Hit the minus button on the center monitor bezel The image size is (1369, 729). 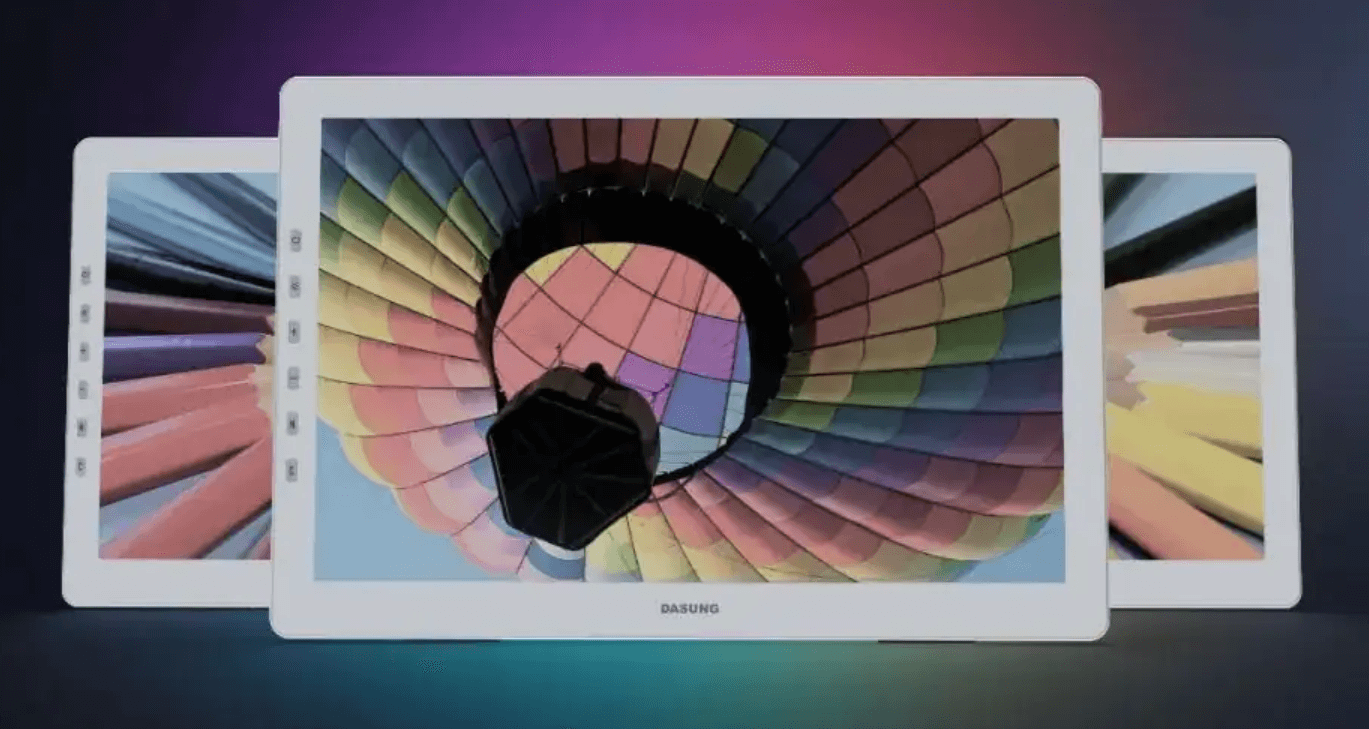point(293,377)
